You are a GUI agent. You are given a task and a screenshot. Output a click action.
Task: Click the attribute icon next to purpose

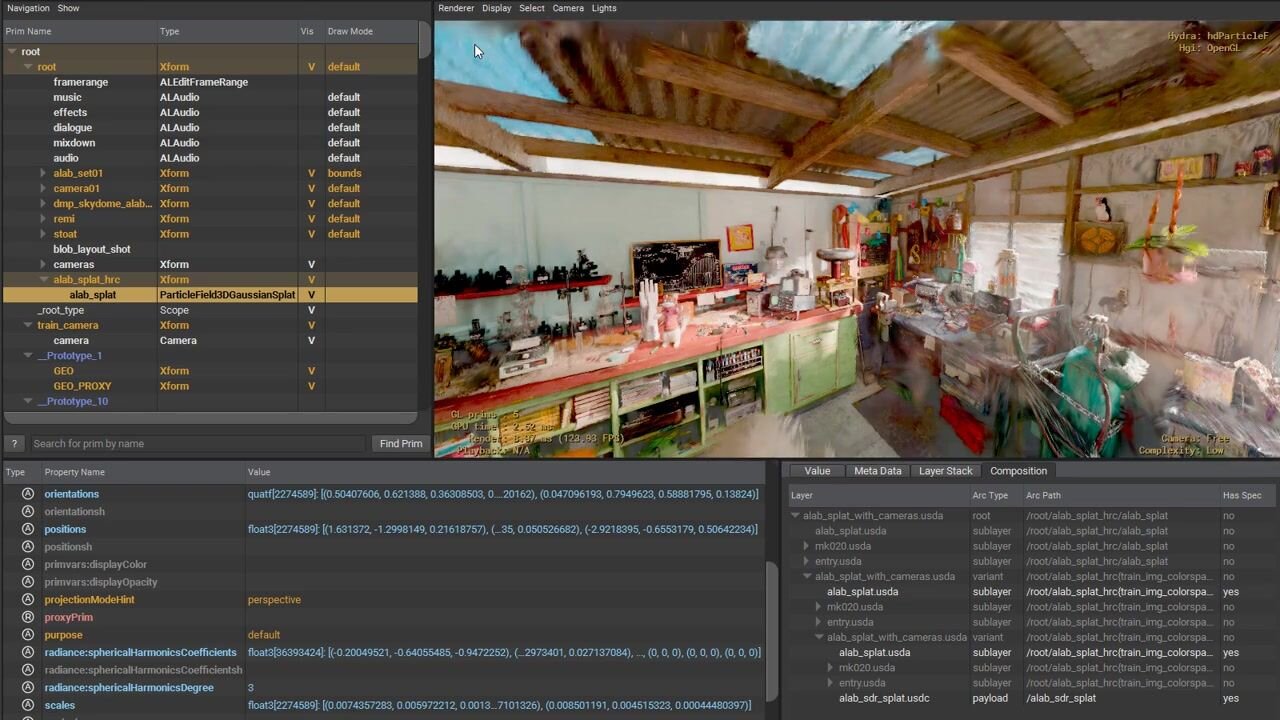click(28, 635)
